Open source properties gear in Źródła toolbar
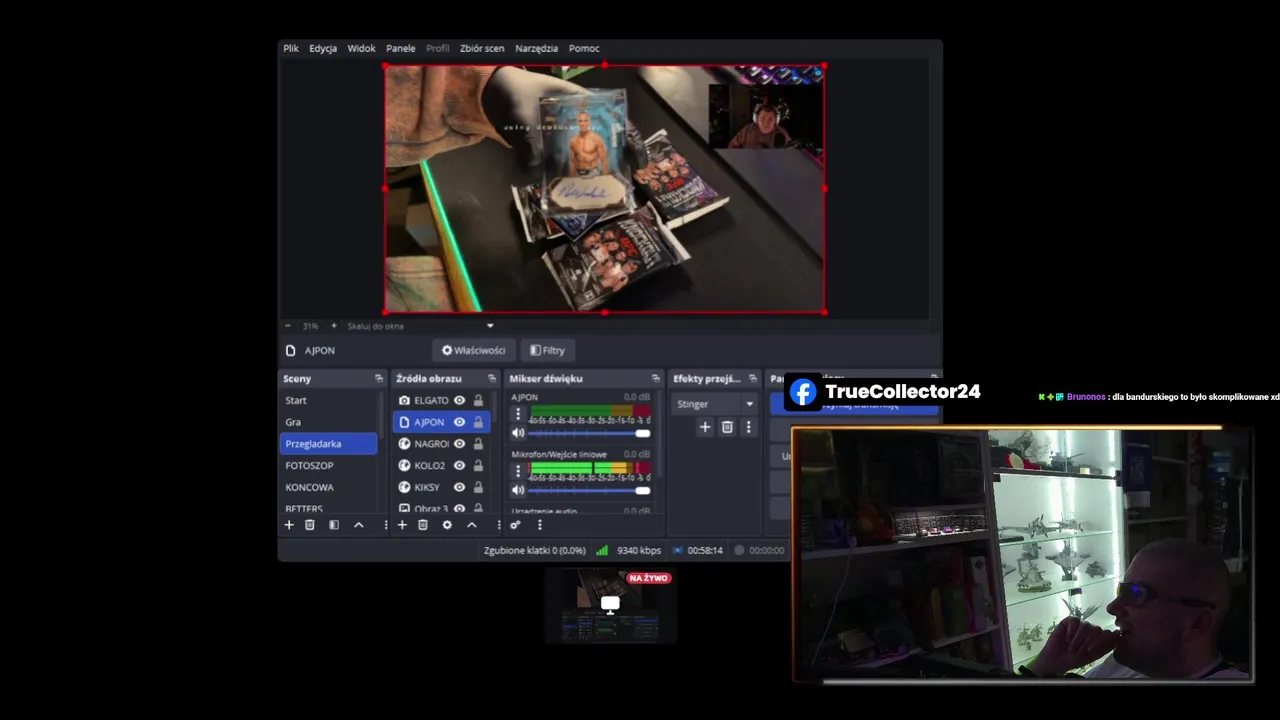The width and height of the screenshot is (1280, 720). 447,525
